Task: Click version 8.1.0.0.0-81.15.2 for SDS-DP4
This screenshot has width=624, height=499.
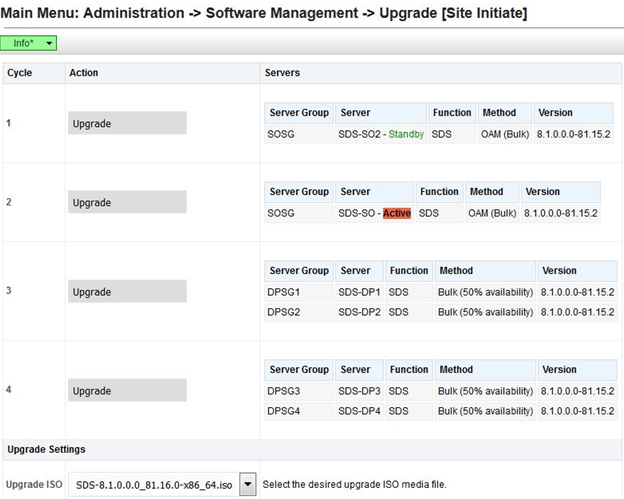Action: click(x=577, y=411)
